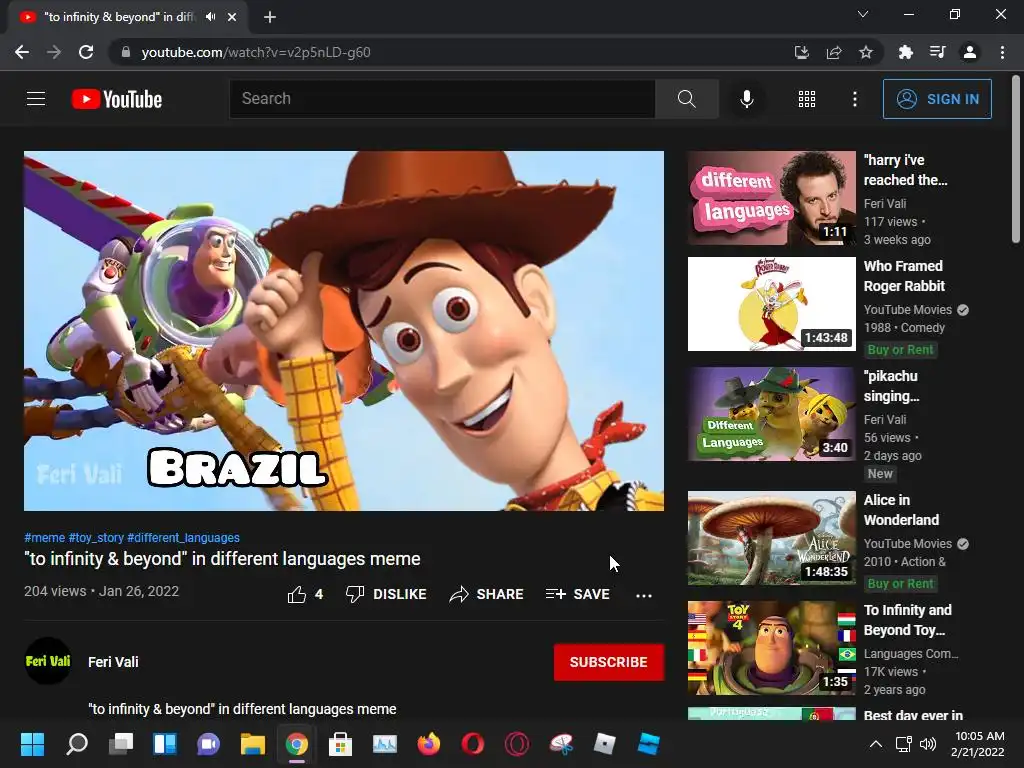Open YouTube settings three-dot menu
The width and height of the screenshot is (1024, 768).
tap(855, 99)
